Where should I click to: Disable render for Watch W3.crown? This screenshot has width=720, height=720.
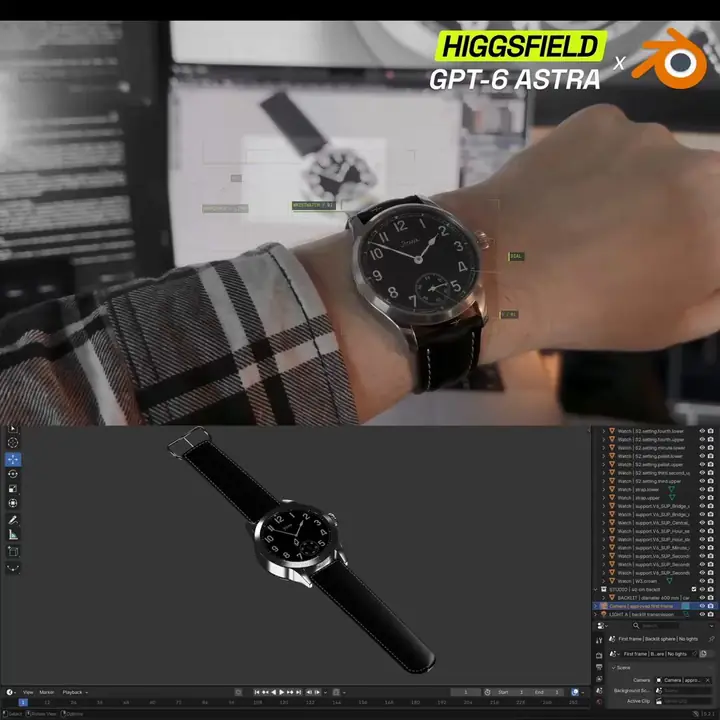tap(711, 581)
